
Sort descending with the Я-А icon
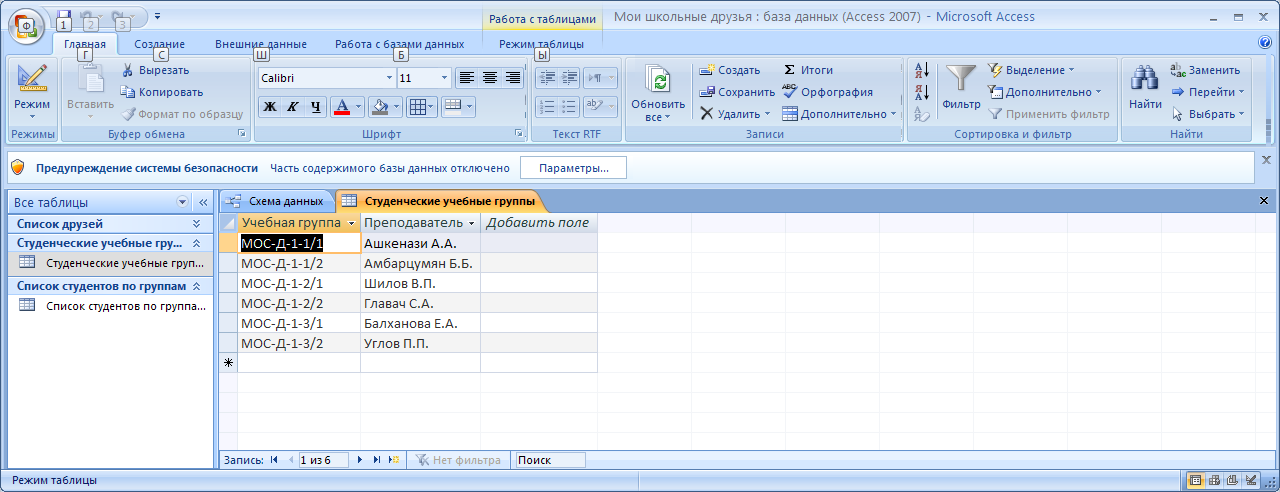coord(922,92)
